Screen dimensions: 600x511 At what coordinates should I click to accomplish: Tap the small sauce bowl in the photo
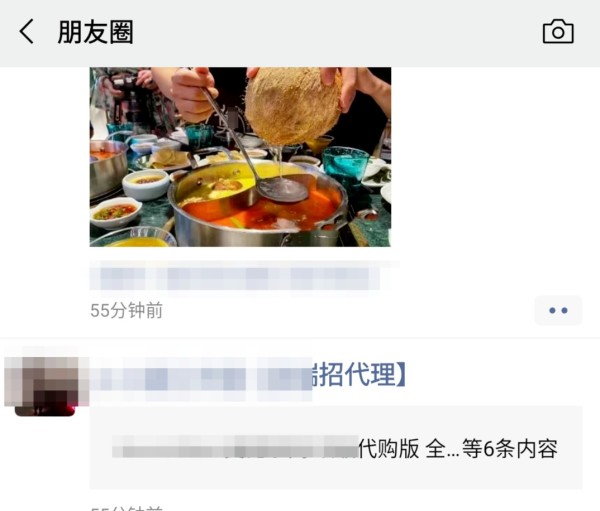[114, 213]
